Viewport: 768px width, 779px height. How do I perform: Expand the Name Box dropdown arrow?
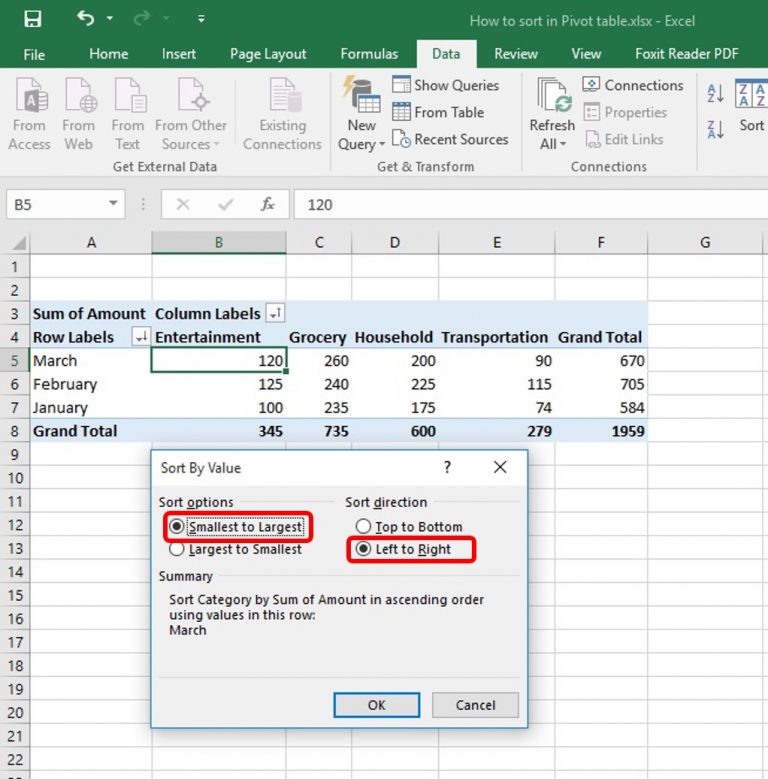tap(113, 204)
